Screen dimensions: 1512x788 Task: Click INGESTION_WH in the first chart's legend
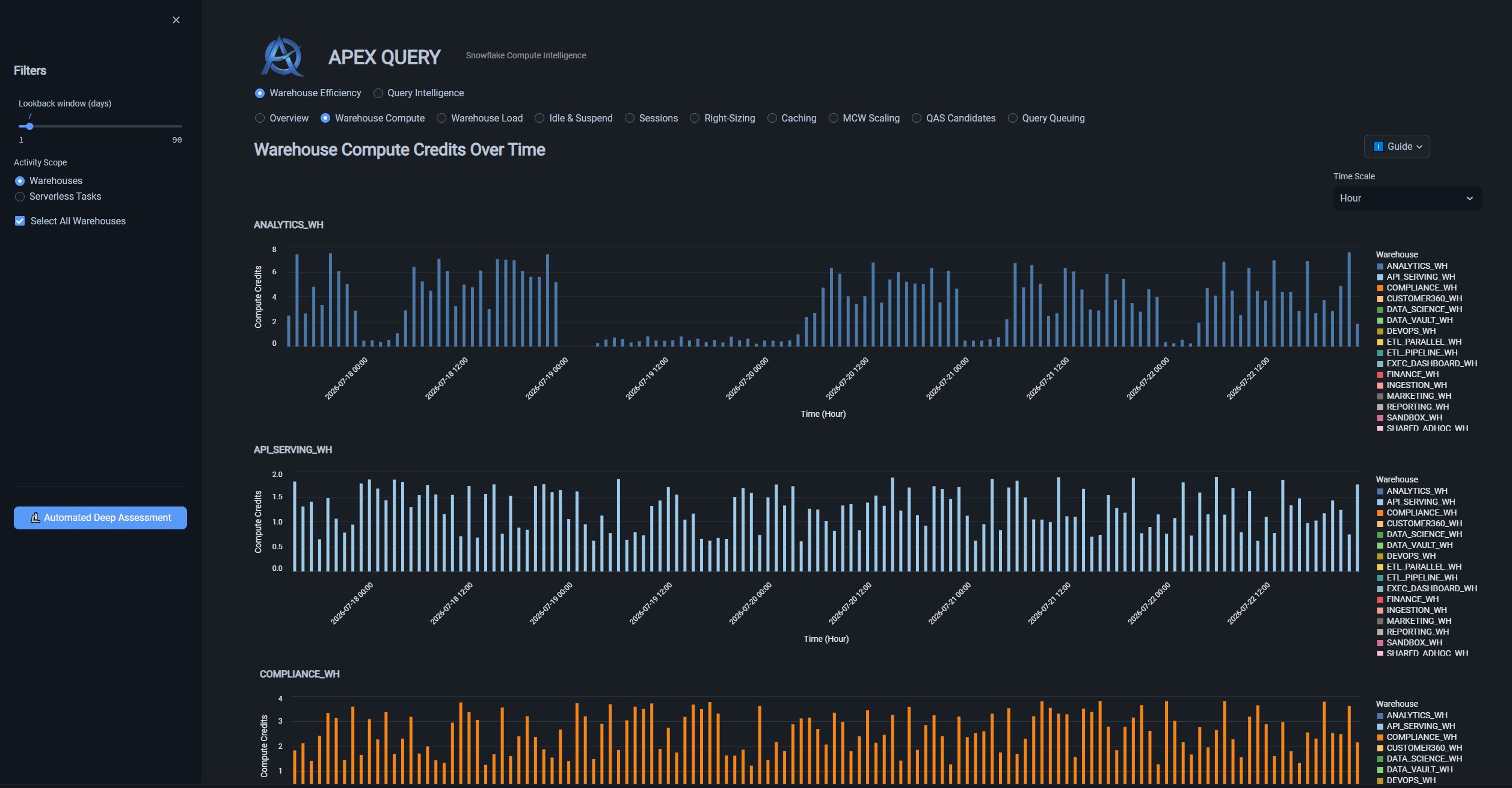click(x=1412, y=385)
